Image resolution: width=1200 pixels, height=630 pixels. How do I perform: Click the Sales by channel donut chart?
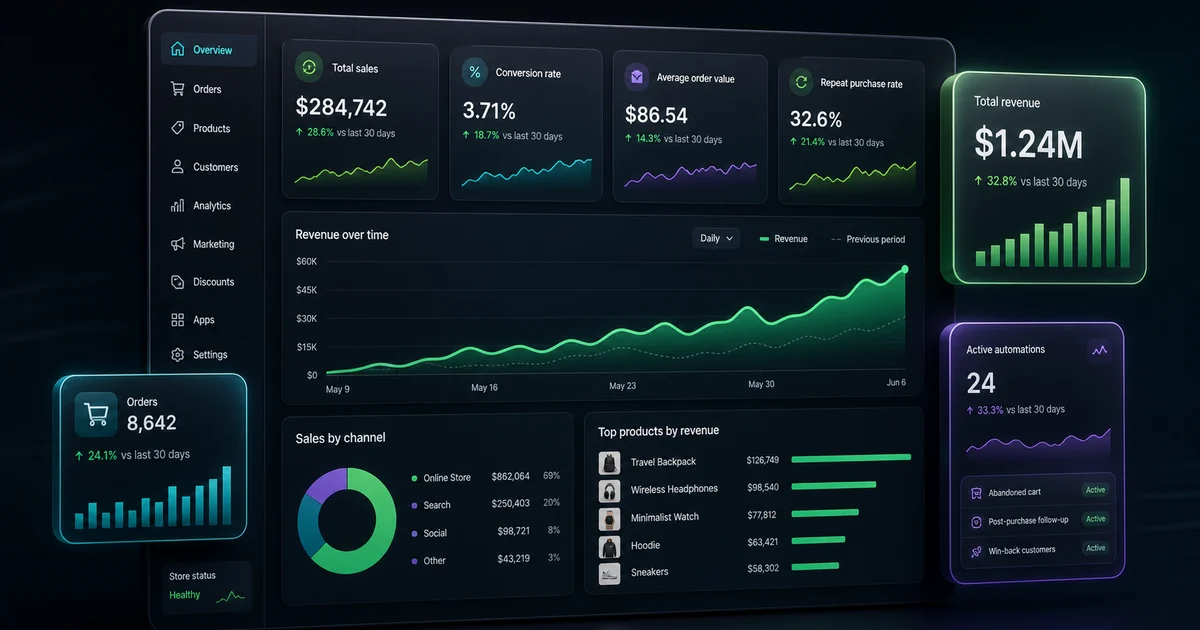[347, 521]
